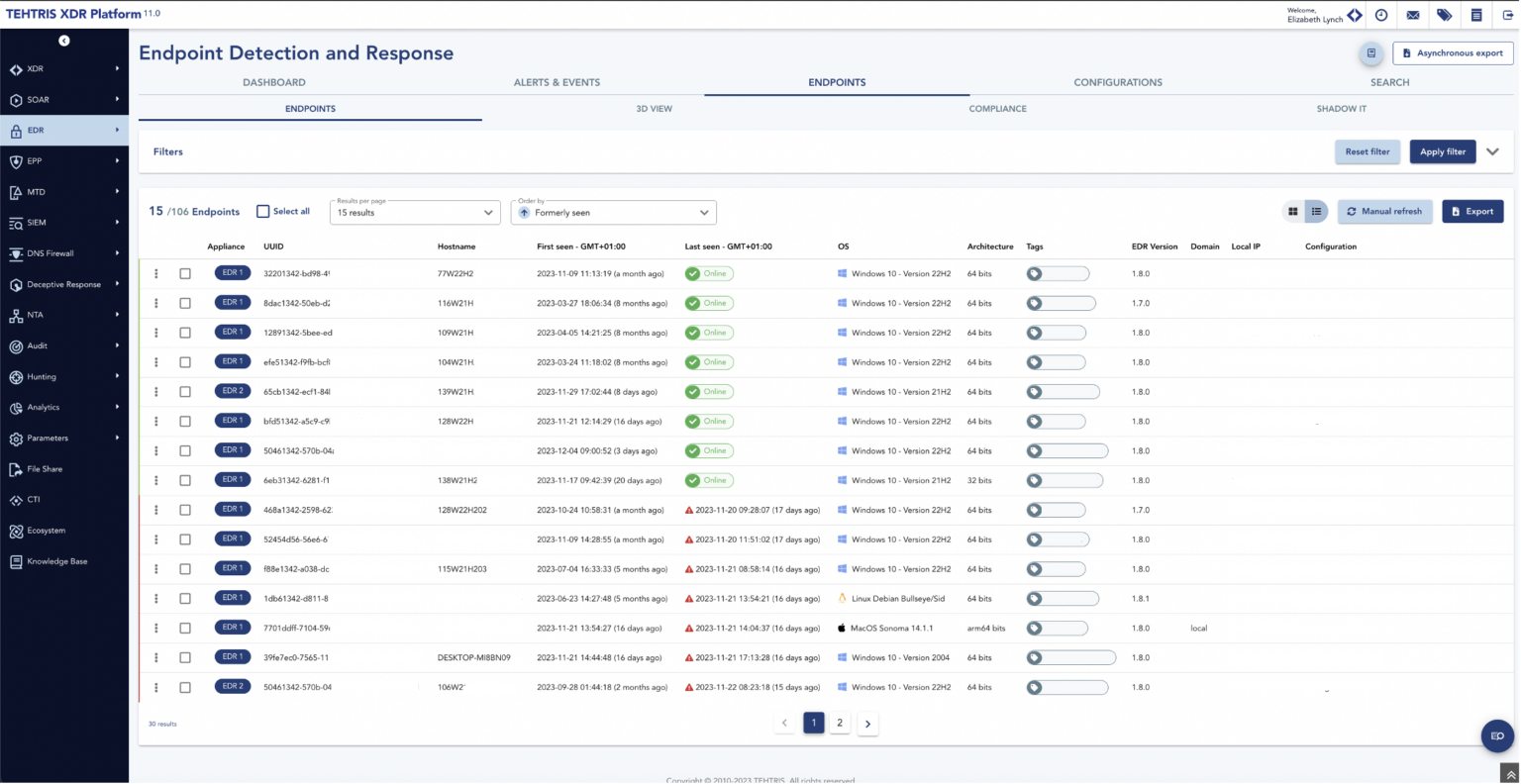Switch to the Alerts & Events tab
1521x784 pixels.
pos(557,82)
